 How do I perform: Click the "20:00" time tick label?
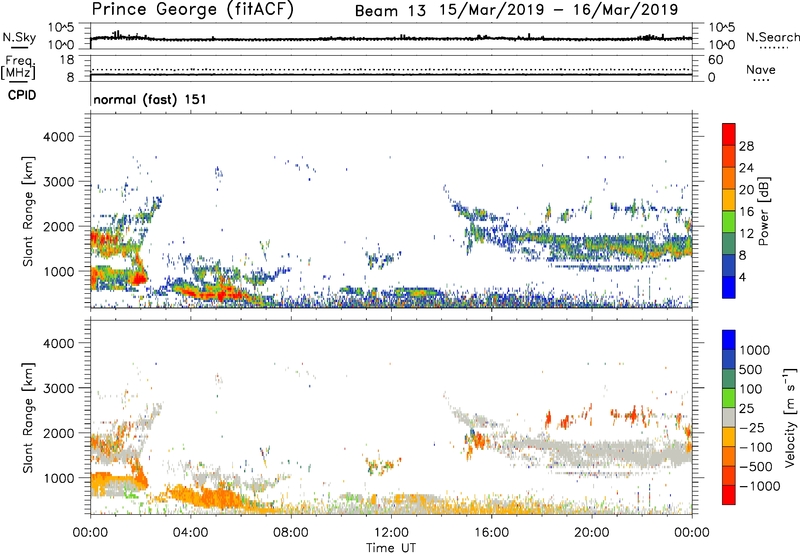click(x=591, y=533)
